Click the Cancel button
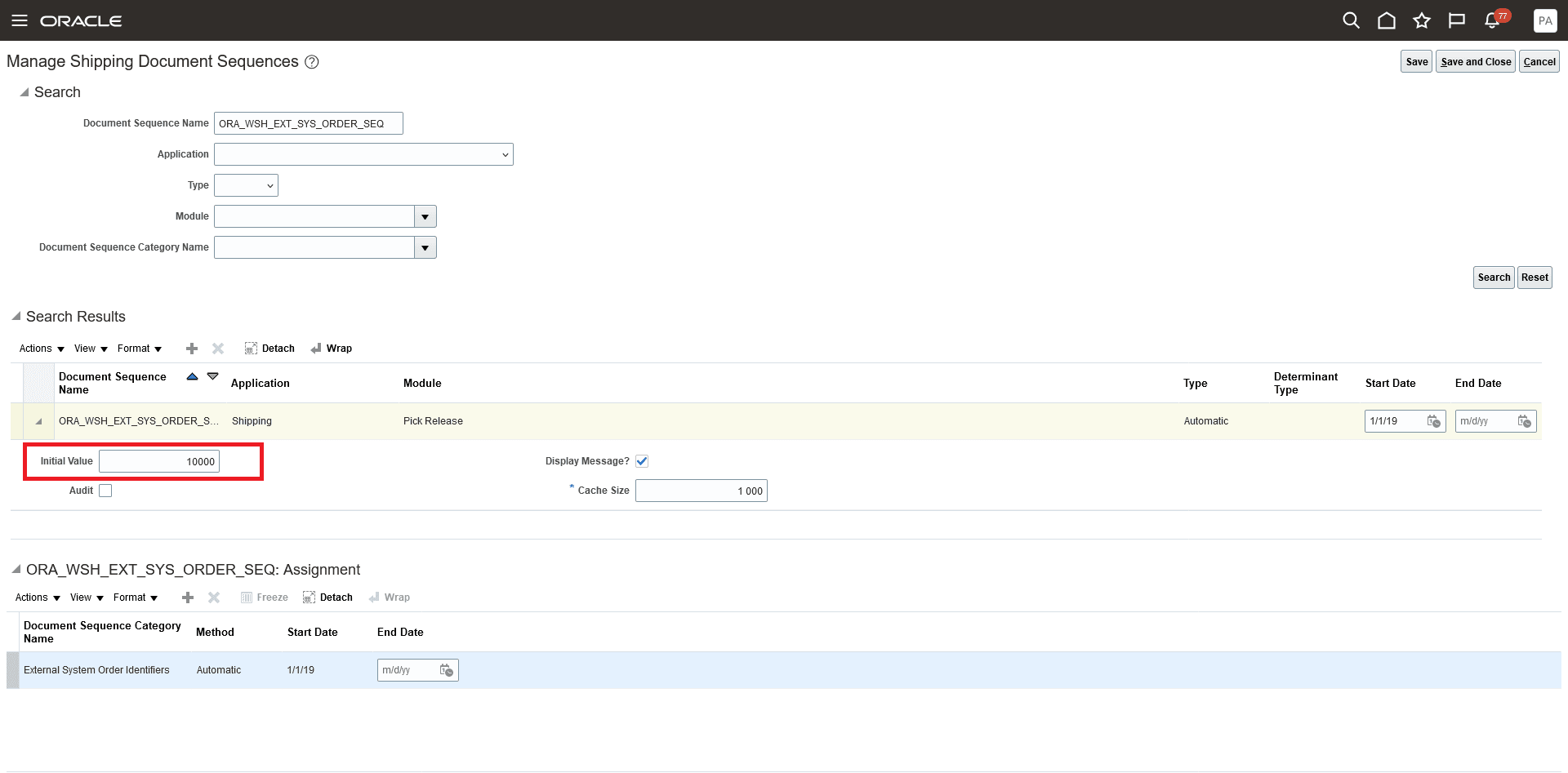The image size is (1568, 773). click(x=1539, y=62)
